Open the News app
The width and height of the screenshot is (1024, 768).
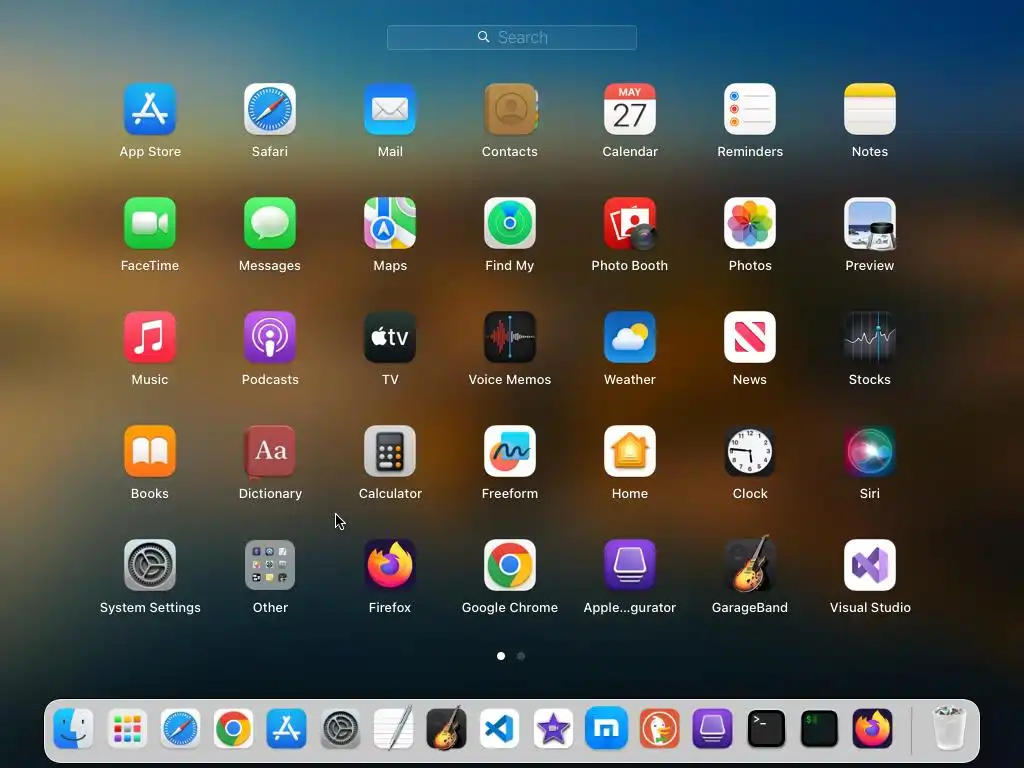(x=750, y=337)
